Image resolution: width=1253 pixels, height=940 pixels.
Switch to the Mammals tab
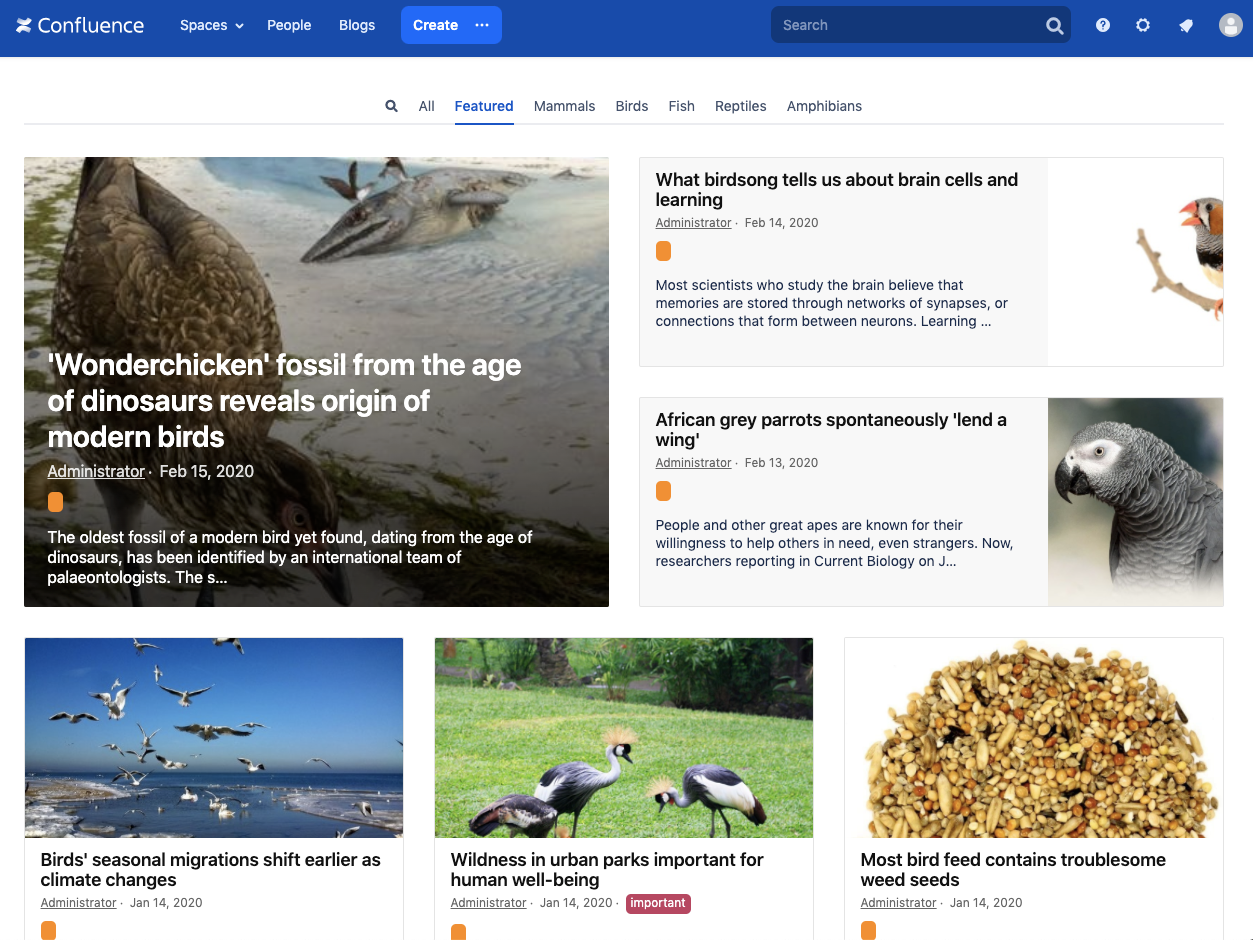[564, 106]
